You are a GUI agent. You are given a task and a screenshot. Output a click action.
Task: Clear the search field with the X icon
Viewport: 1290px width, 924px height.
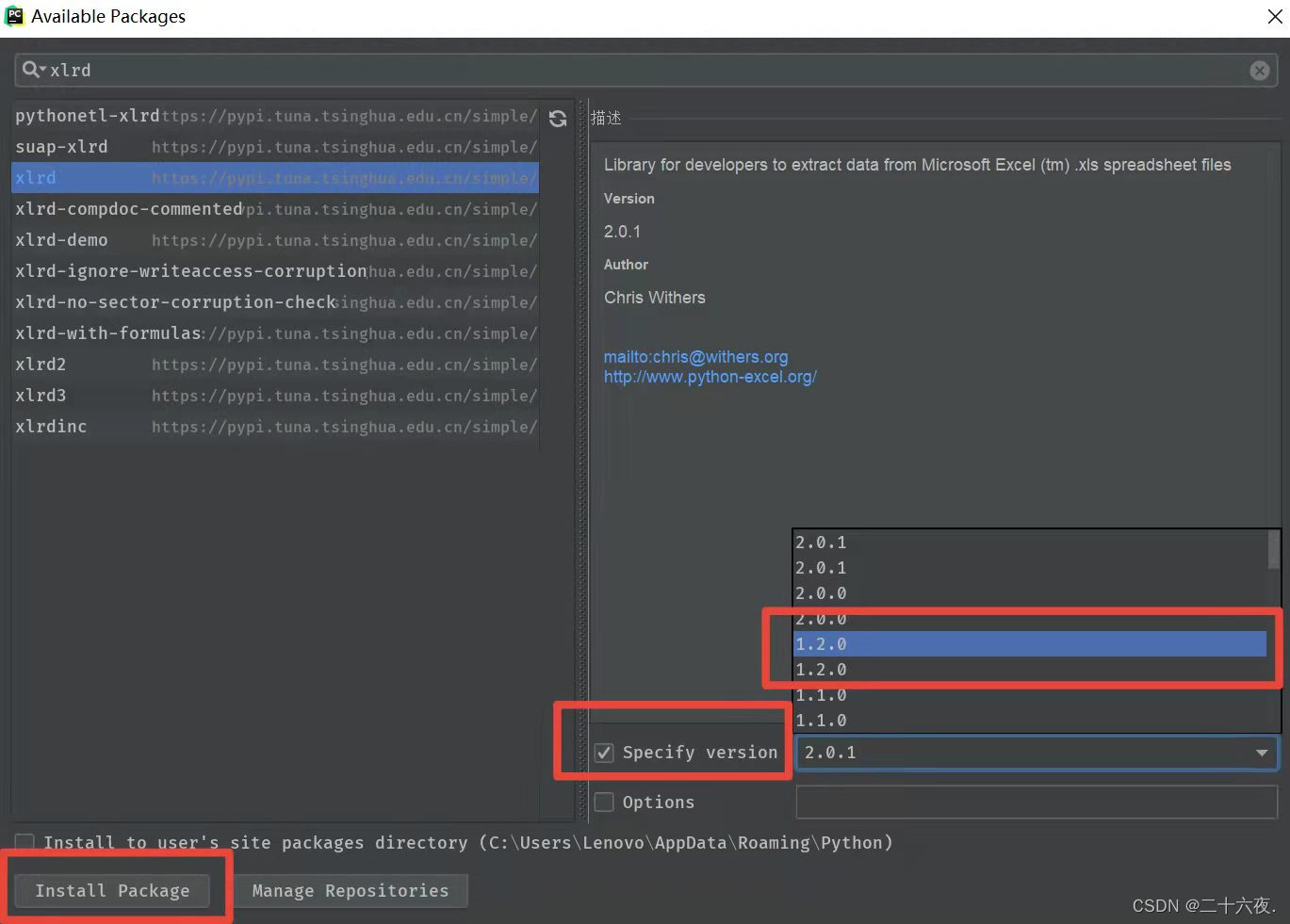[x=1259, y=71]
